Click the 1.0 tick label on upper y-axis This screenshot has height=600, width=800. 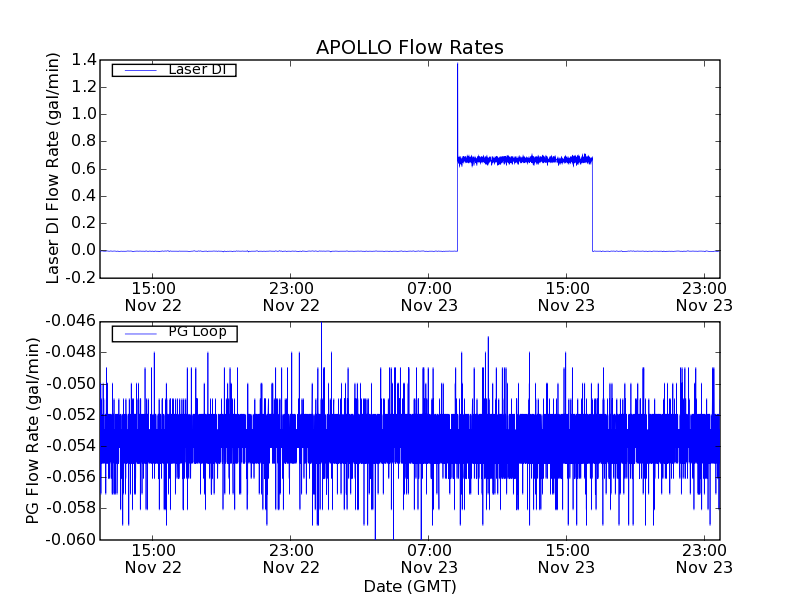point(83,114)
